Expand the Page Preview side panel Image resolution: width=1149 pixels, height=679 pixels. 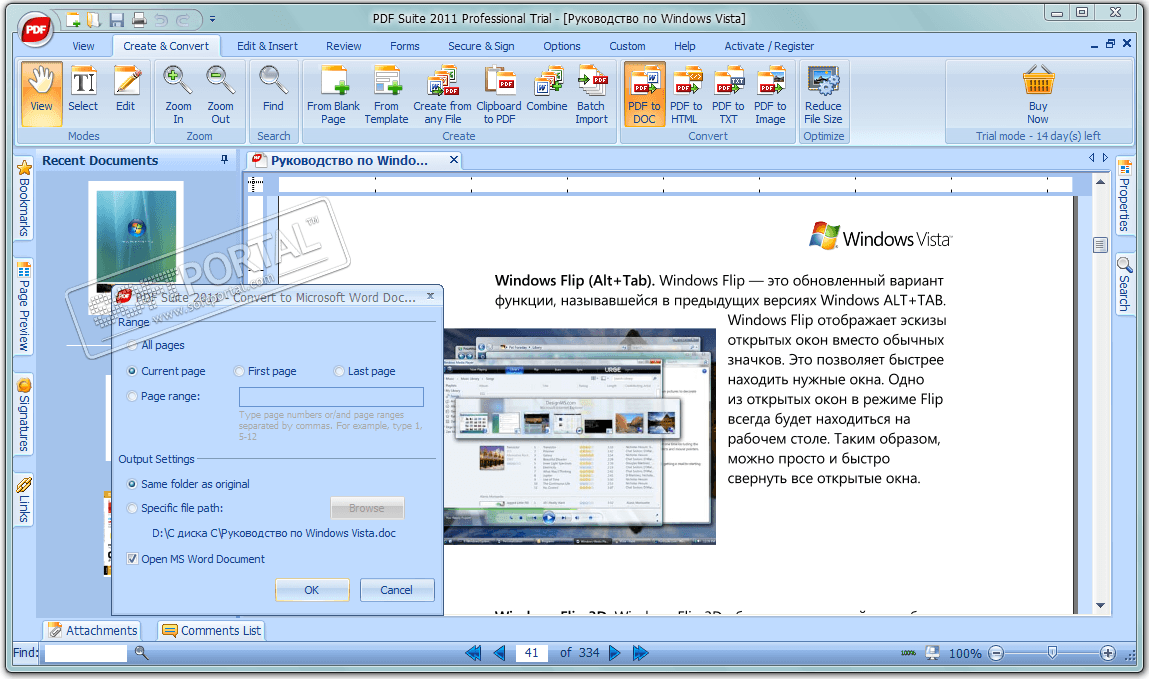tap(24, 306)
